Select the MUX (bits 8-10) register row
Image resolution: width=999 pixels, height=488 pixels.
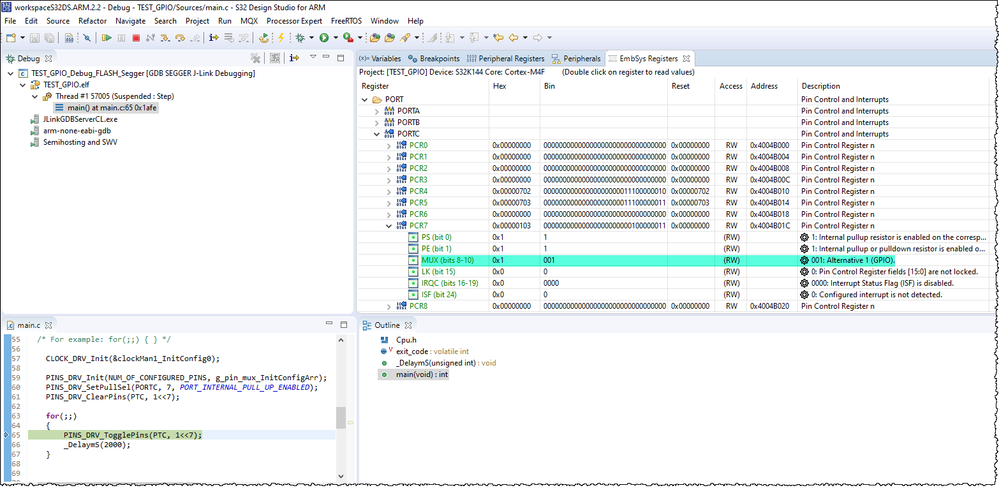446,260
